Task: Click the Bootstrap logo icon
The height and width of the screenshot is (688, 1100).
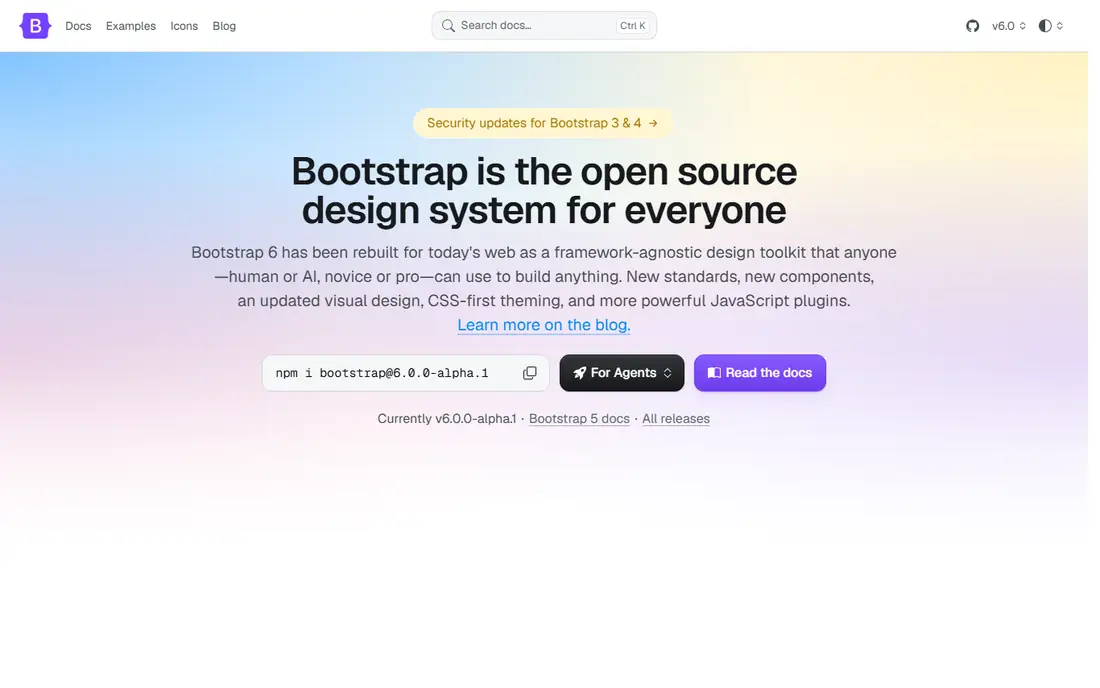Action: (x=35, y=26)
